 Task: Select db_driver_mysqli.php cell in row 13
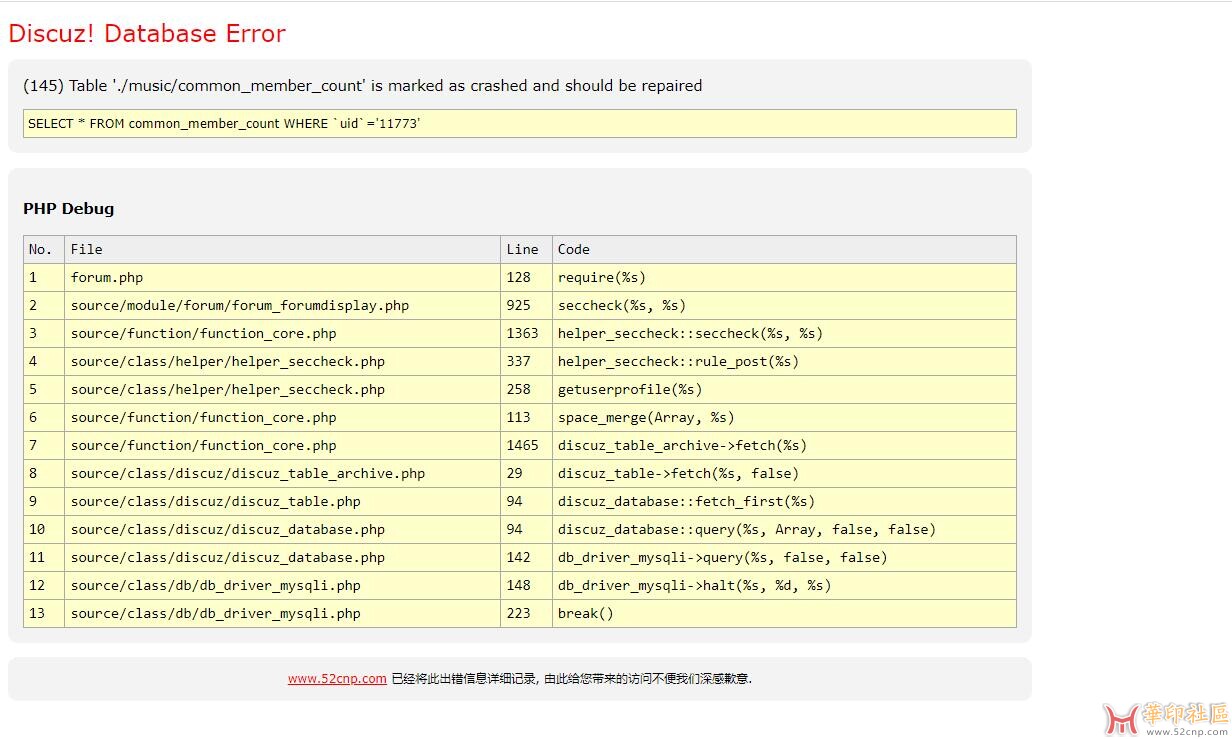(x=283, y=613)
